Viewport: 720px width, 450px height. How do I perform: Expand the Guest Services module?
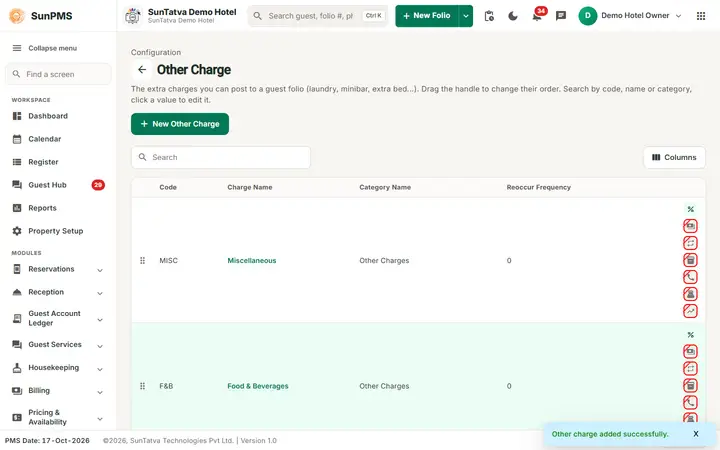pos(100,346)
